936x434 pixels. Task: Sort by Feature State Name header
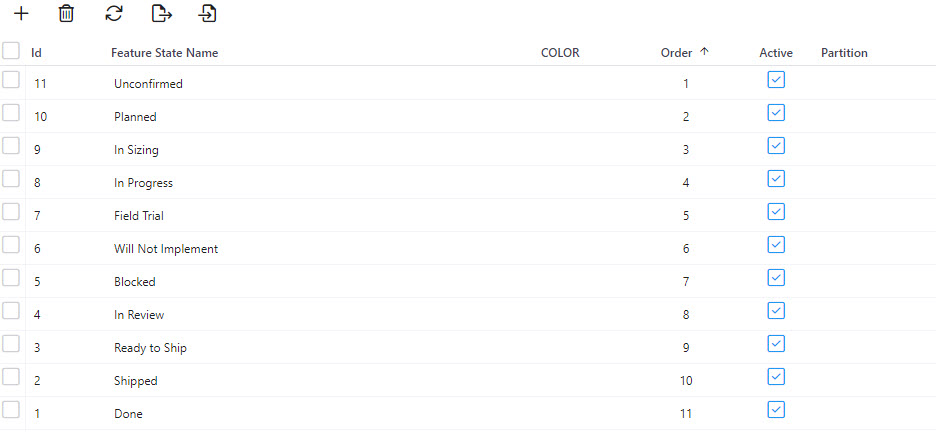coord(164,53)
